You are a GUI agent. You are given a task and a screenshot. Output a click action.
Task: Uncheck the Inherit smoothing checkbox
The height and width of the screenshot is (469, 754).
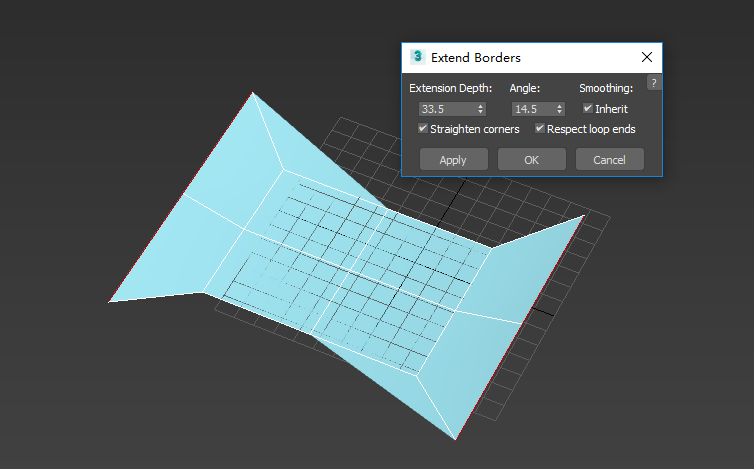tap(588, 108)
